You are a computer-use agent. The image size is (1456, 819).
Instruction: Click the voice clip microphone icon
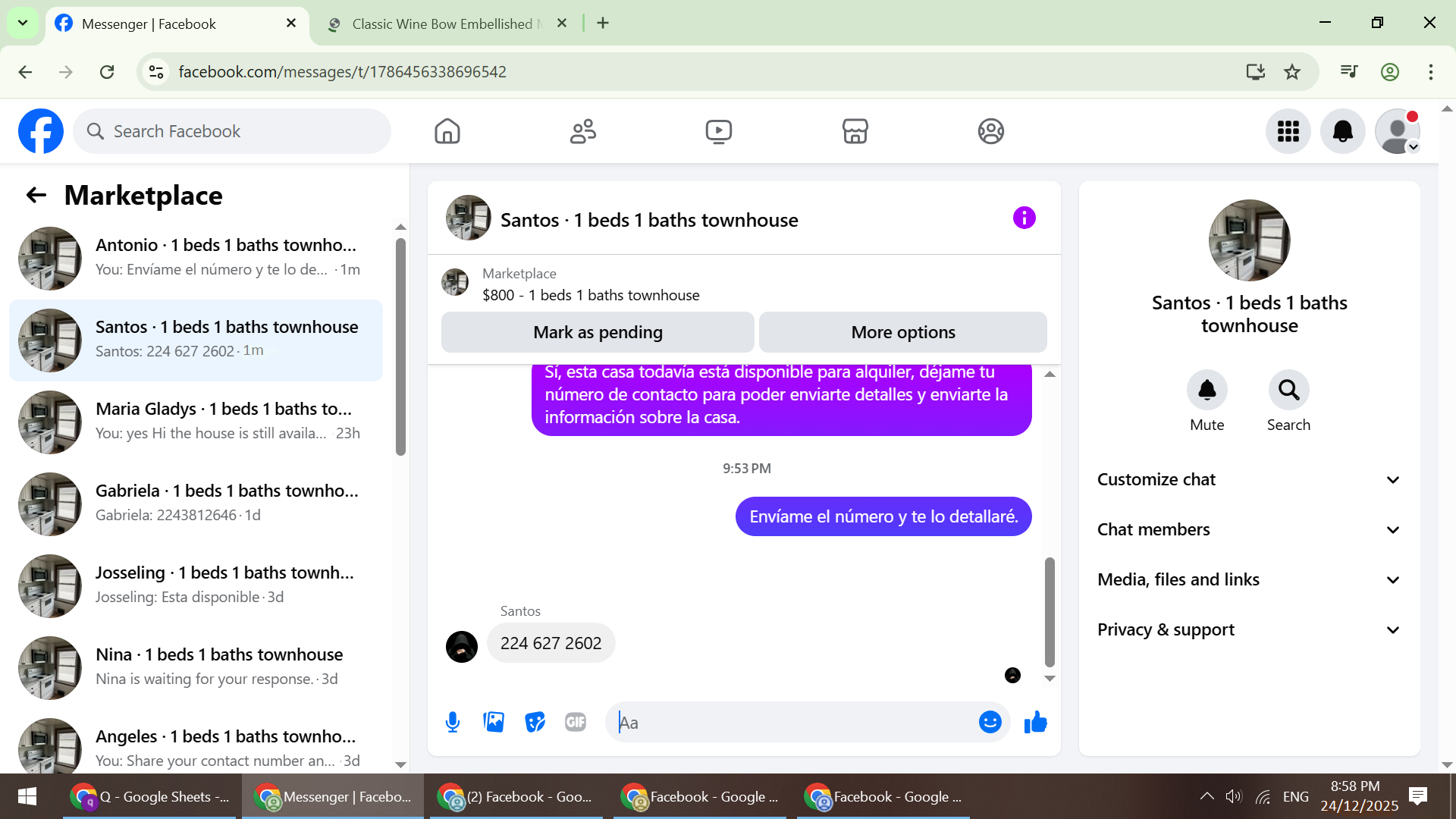pos(453,722)
